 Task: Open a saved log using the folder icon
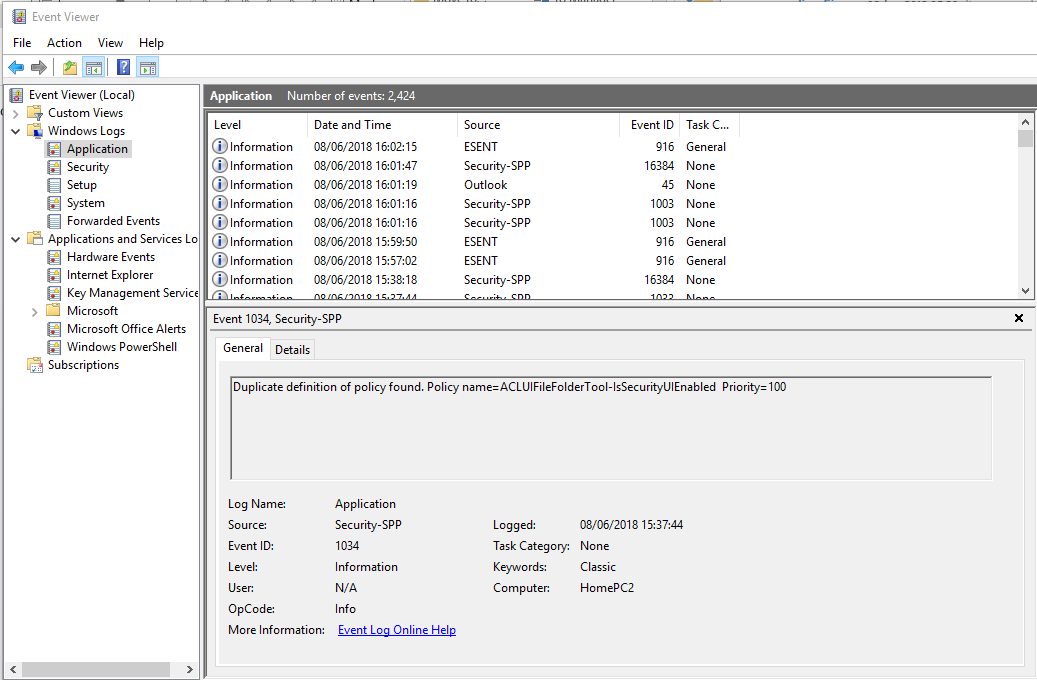[x=69, y=67]
